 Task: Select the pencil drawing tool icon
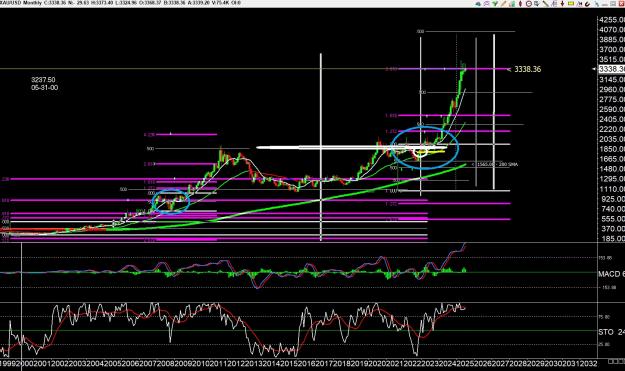(503, 4)
